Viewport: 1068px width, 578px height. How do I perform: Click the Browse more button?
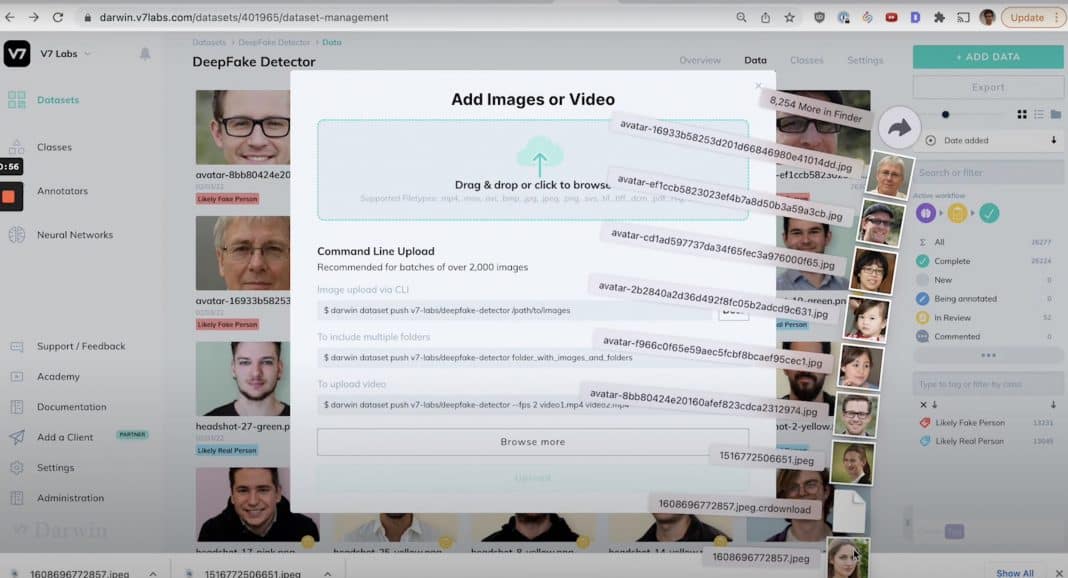pos(532,441)
